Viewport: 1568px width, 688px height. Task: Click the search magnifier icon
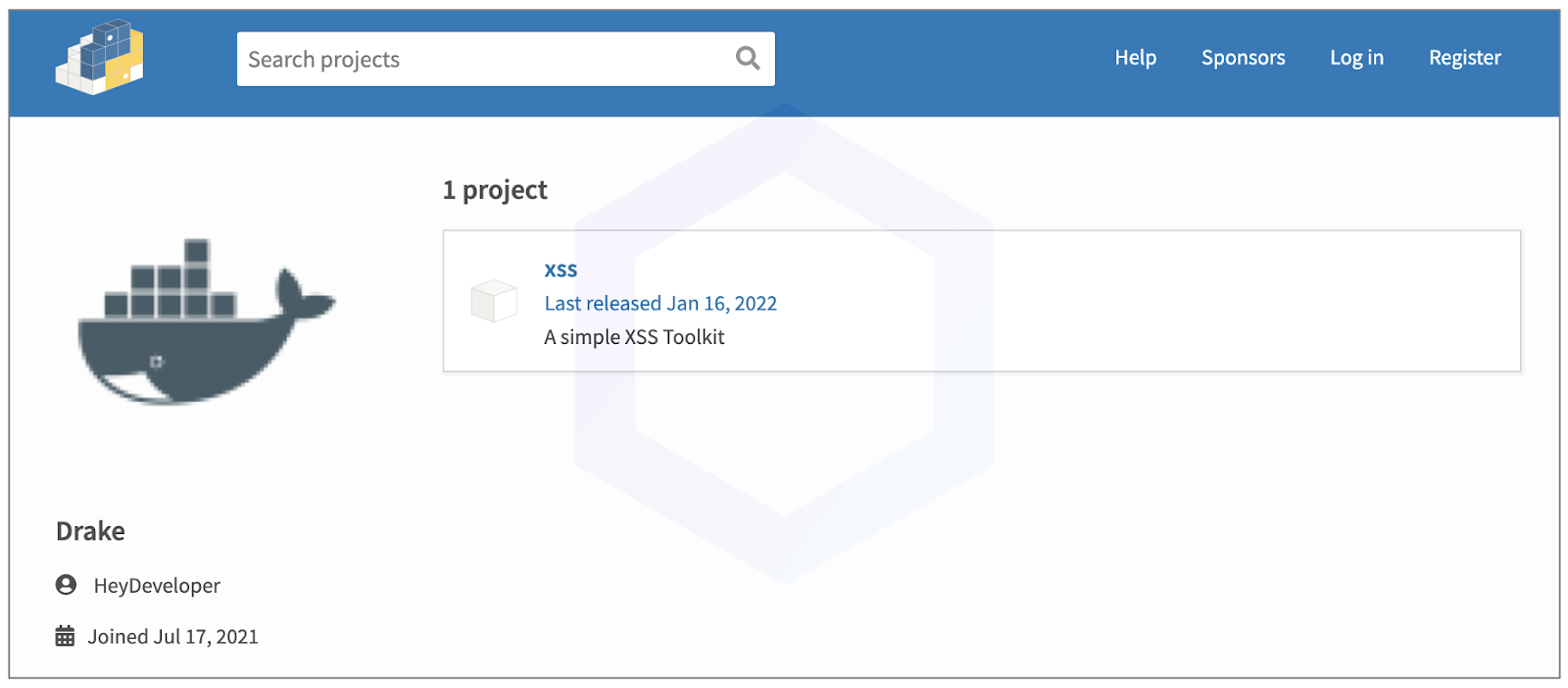coord(747,59)
